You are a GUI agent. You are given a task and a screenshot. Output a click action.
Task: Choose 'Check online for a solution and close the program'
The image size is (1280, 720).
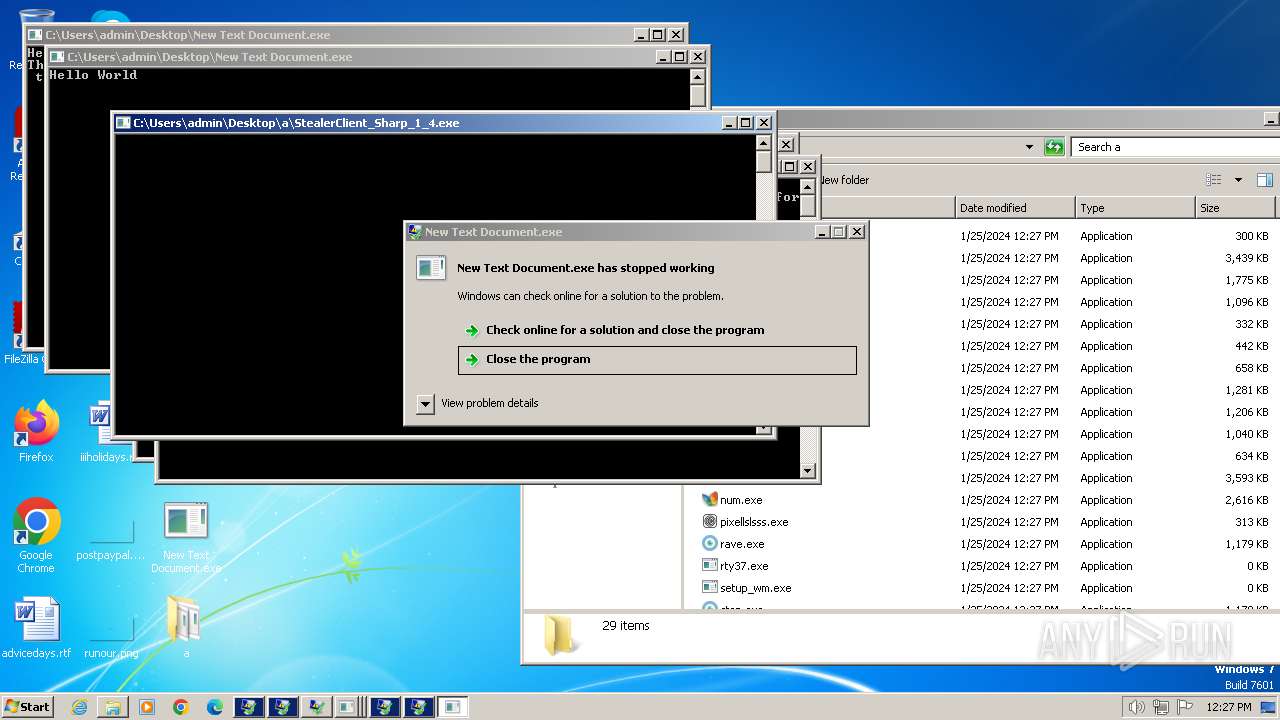tap(625, 330)
